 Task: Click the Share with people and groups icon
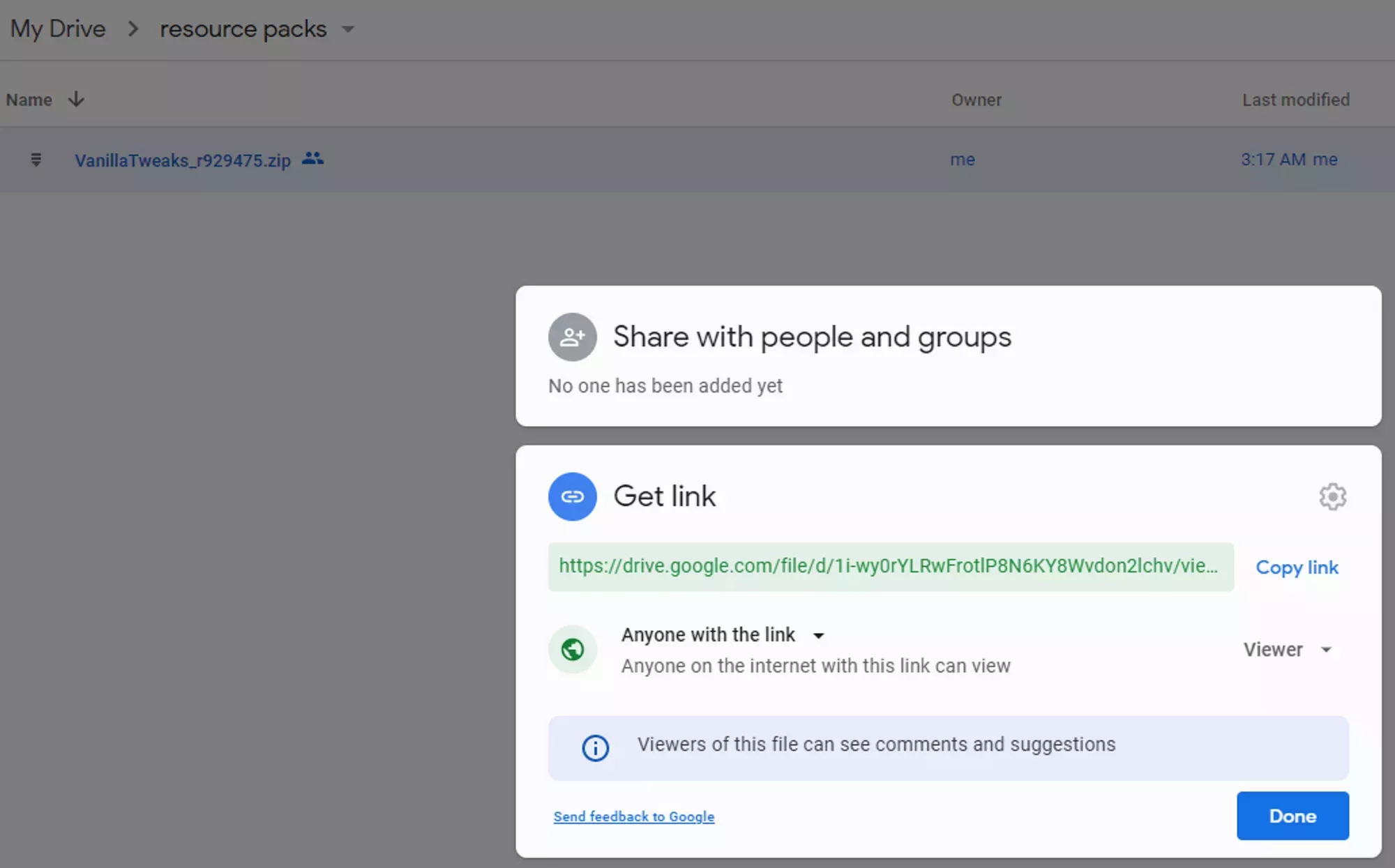572,337
